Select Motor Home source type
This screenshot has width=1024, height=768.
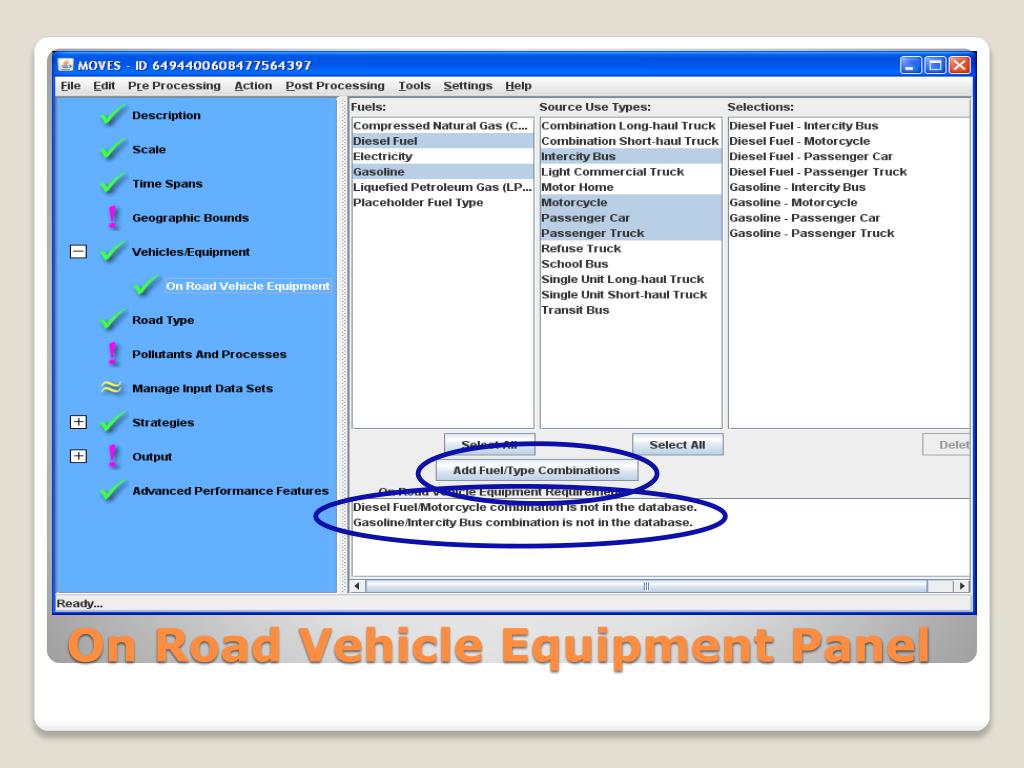631,187
